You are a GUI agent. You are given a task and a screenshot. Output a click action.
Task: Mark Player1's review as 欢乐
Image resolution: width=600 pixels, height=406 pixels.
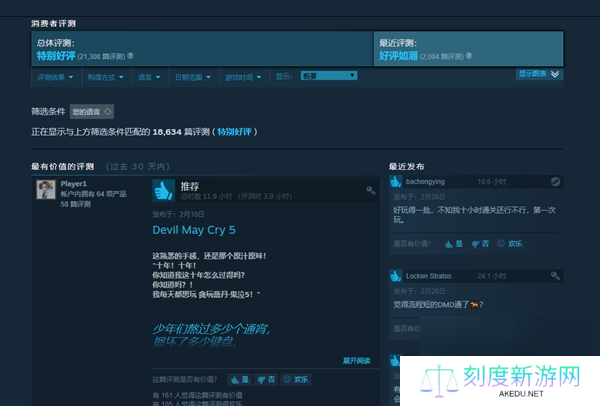296,380
